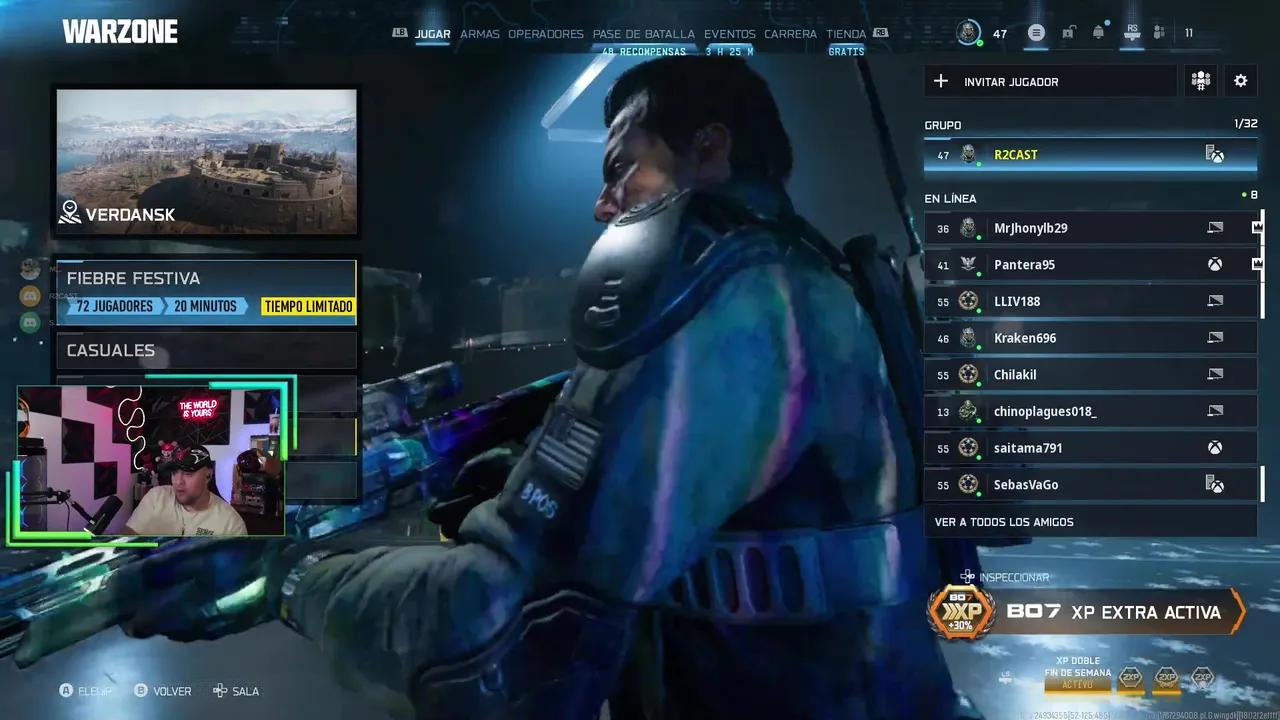Click the PC platform icon for Kraken696
1280x720 pixels.
coord(1215,338)
